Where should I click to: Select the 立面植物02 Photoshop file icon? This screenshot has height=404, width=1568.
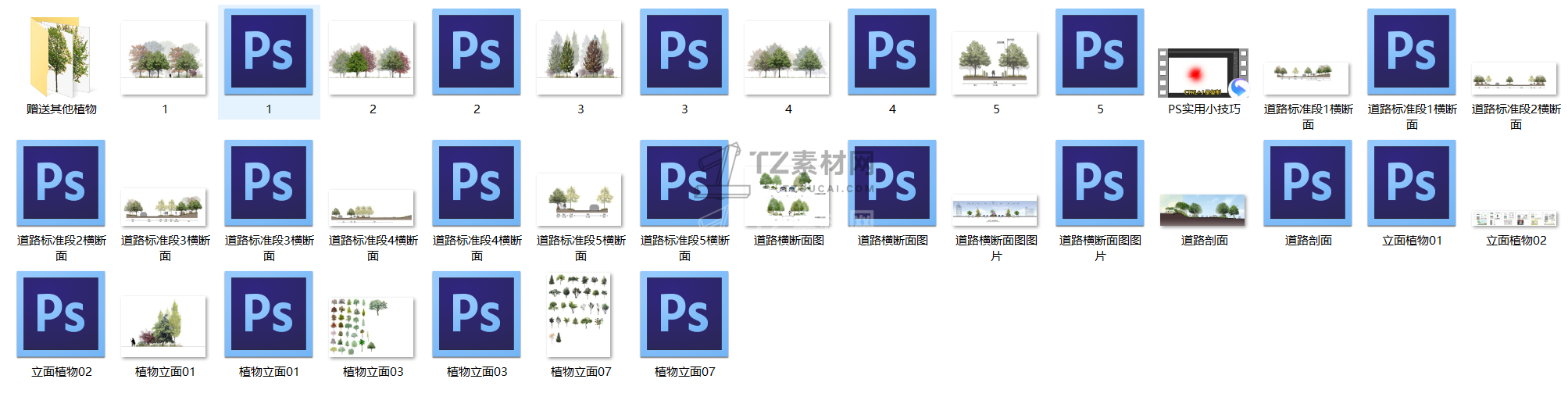point(61,314)
